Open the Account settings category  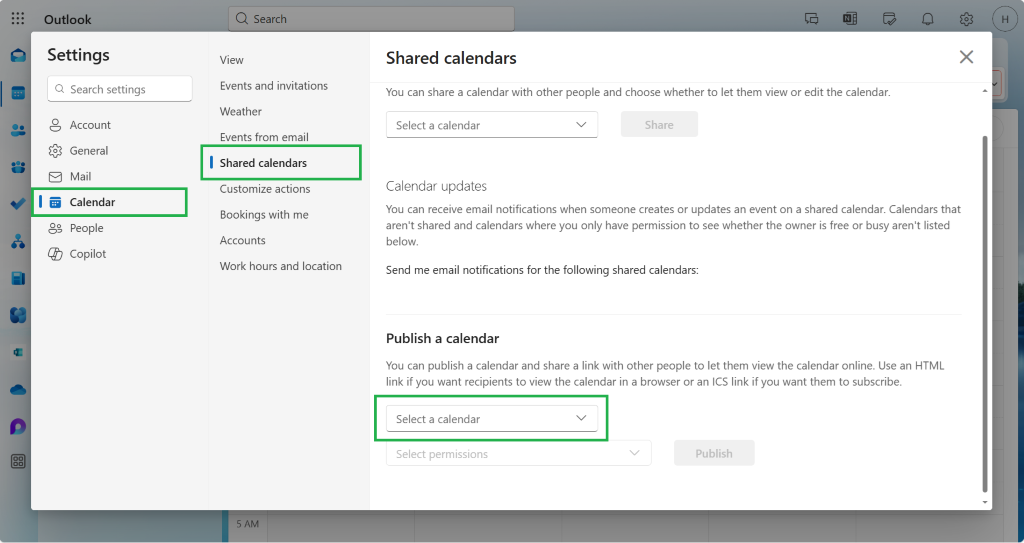pyautogui.click(x=90, y=125)
